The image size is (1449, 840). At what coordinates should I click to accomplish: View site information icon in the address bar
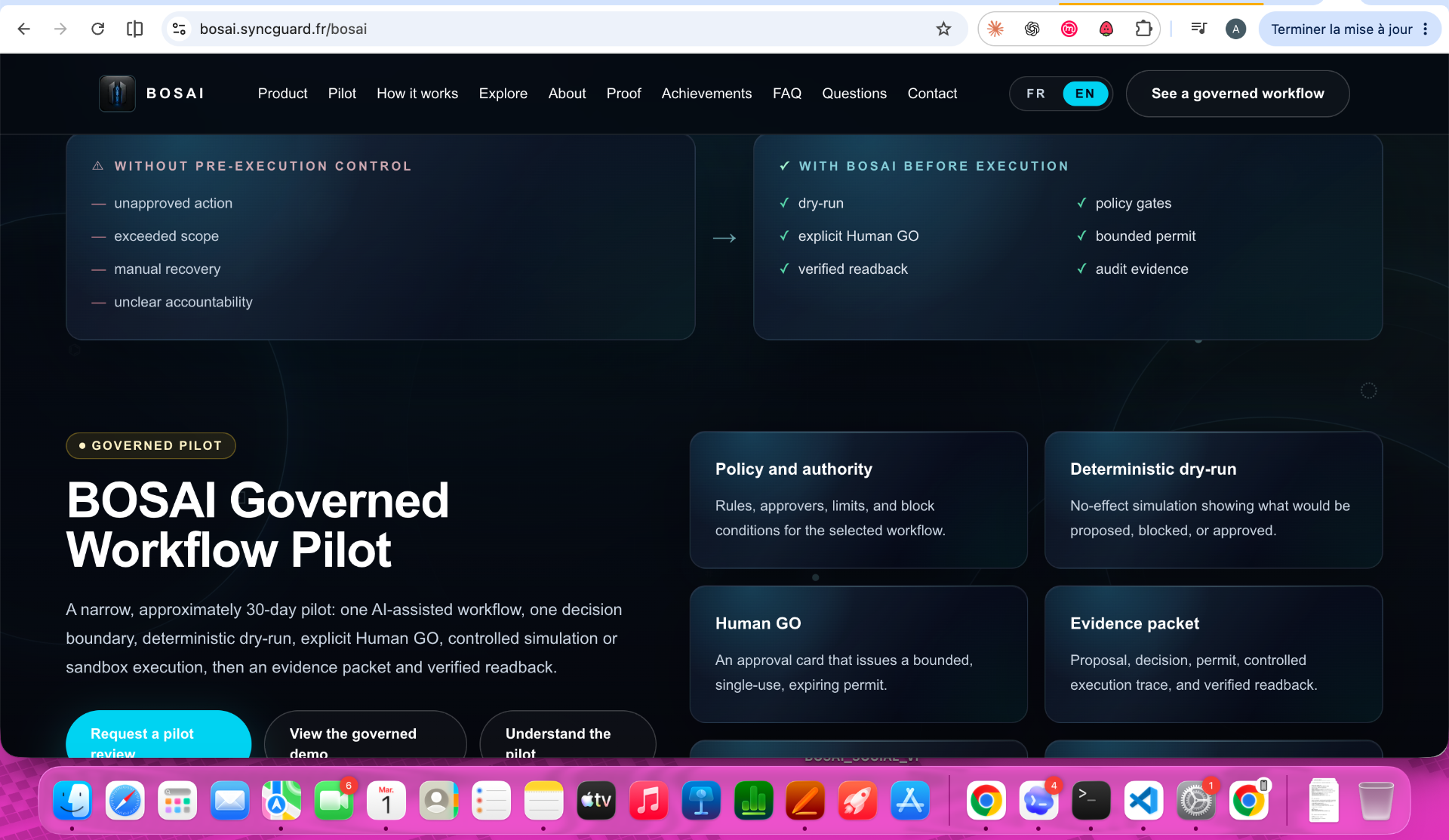pyautogui.click(x=179, y=29)
